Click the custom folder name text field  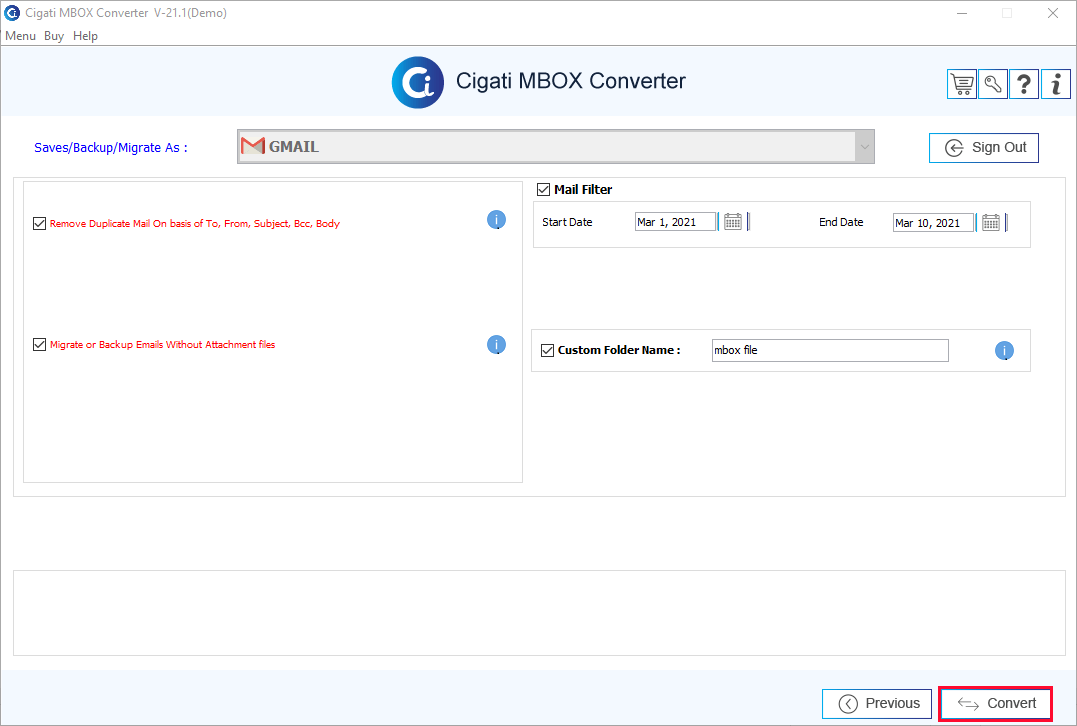click(x=830, y=350)
